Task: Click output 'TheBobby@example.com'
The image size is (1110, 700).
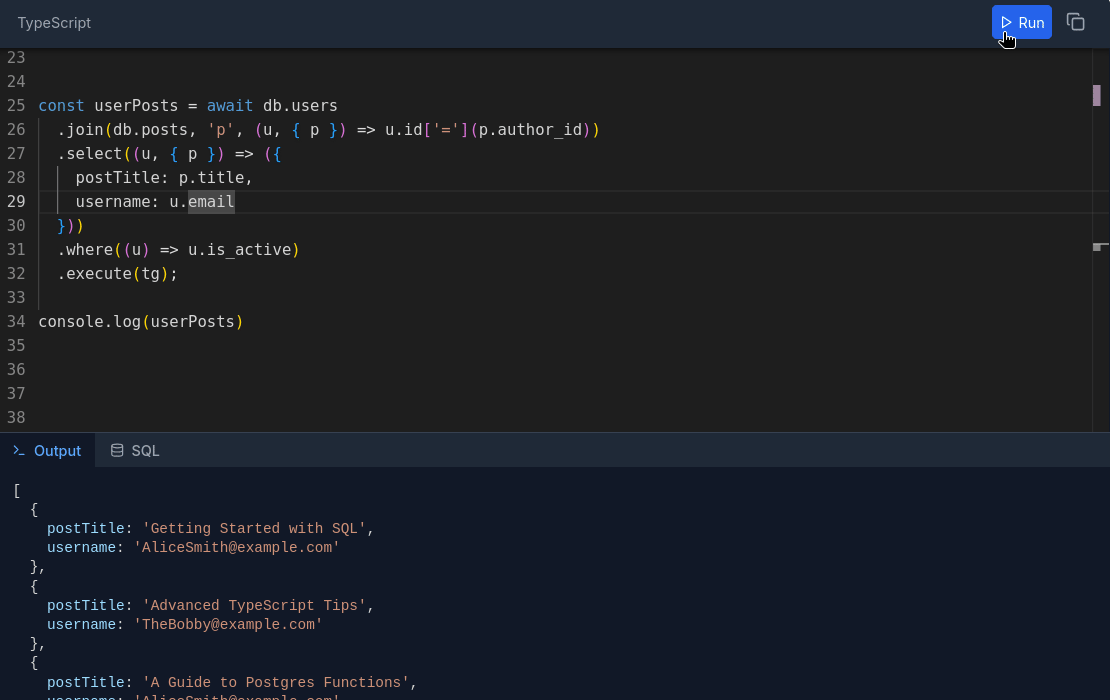Action: pyautogui.click(x=228, y=625)
